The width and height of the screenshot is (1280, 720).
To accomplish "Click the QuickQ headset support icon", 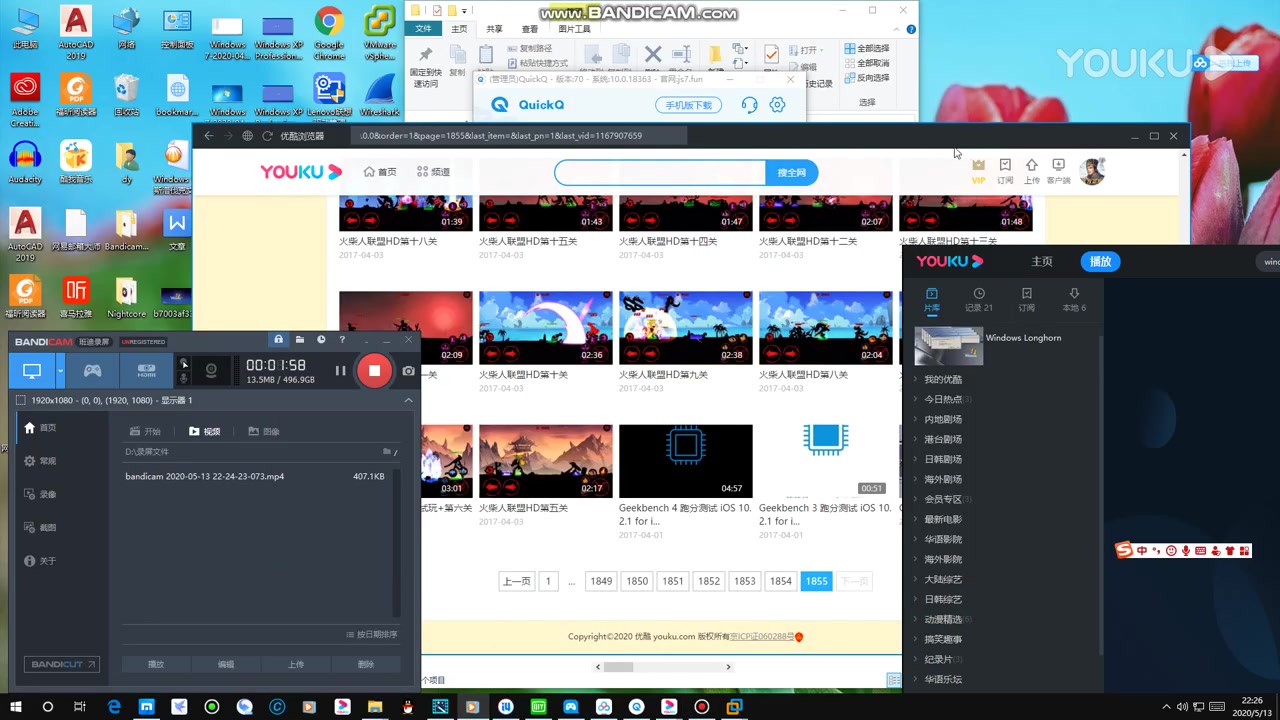I will point(749,105).
